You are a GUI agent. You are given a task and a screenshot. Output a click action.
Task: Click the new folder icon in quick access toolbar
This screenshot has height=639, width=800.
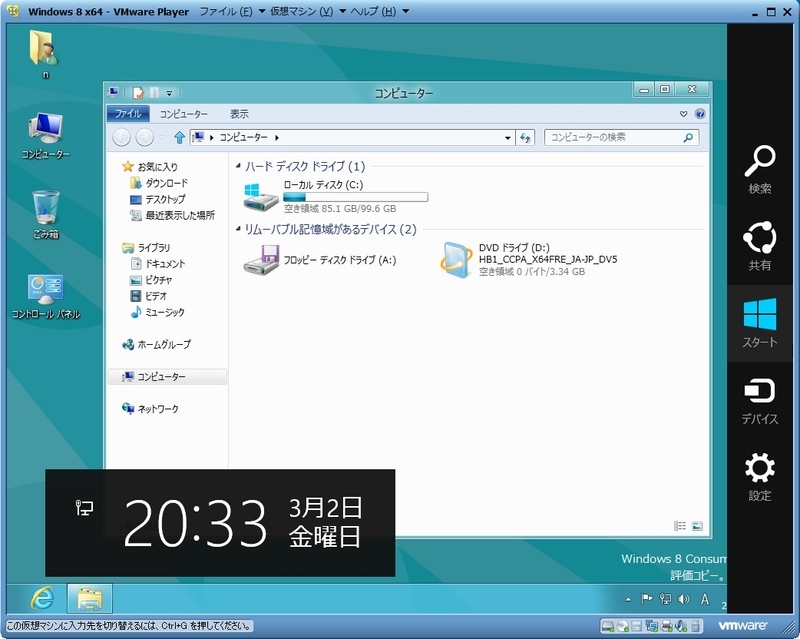pos(154,92)
